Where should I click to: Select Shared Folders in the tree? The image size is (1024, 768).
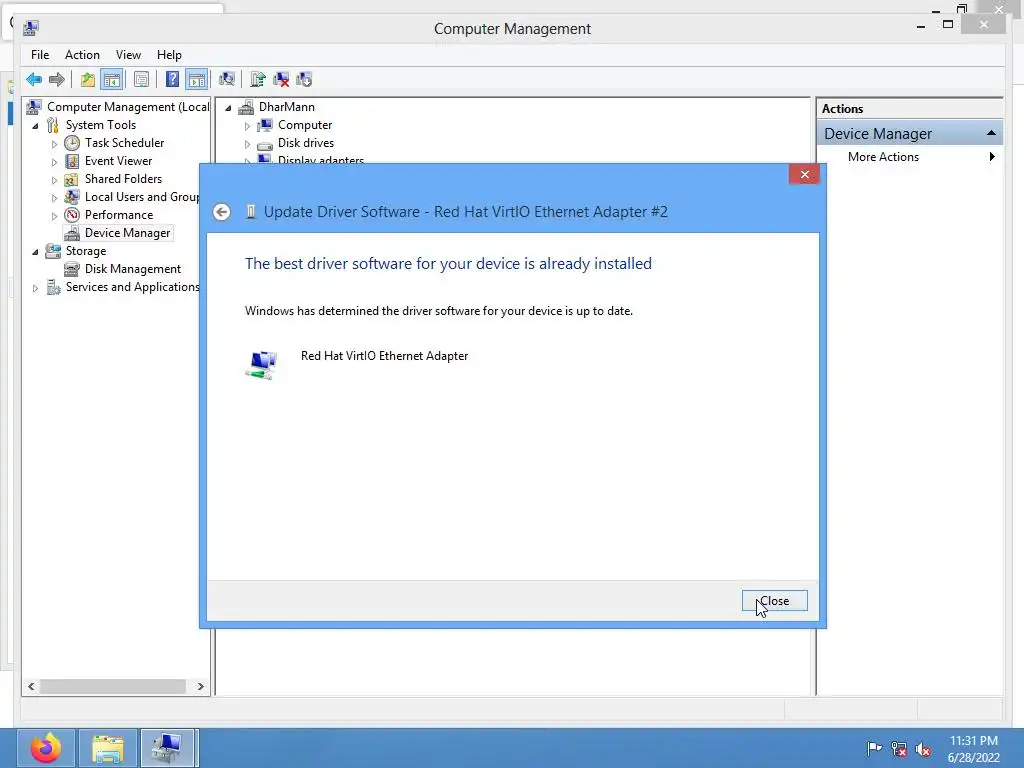pos(123,179)
